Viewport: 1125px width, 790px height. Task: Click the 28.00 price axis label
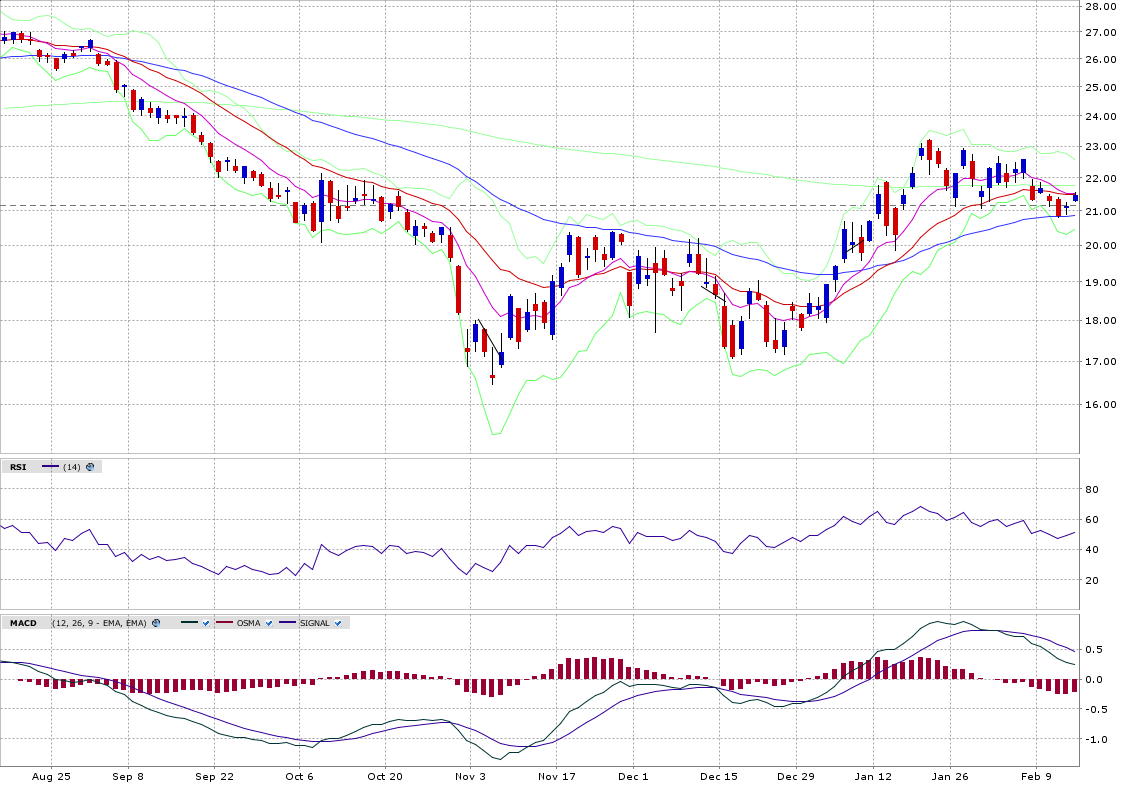[1101, 6]
